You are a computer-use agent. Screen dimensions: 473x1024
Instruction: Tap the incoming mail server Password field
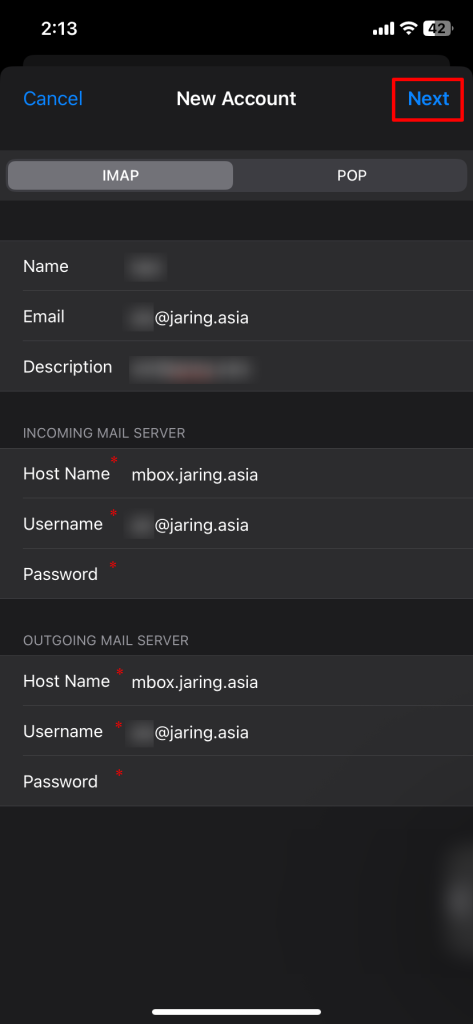click(236, 575)
